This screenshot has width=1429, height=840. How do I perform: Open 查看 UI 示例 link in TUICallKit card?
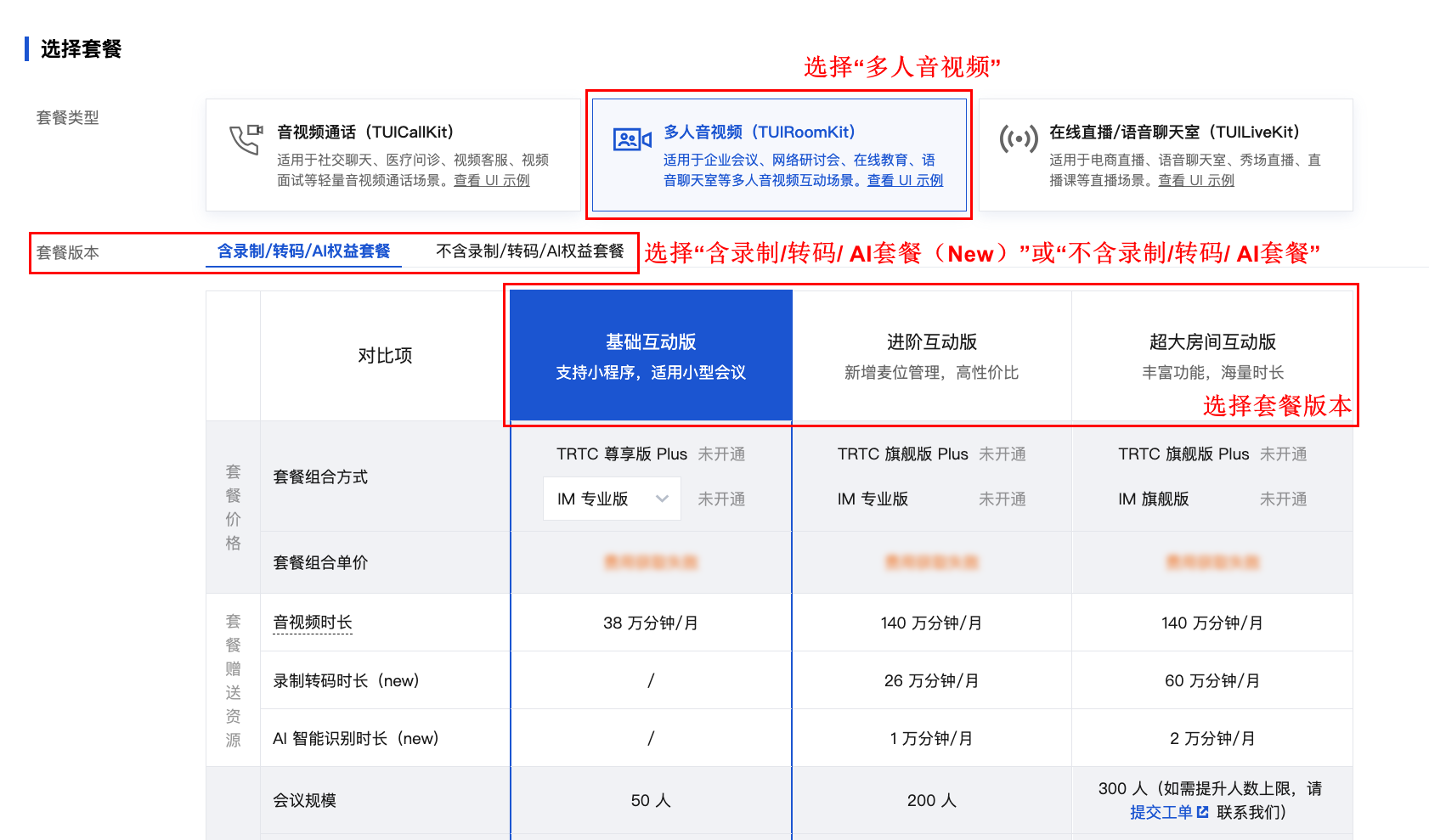[x=491, y=180]
